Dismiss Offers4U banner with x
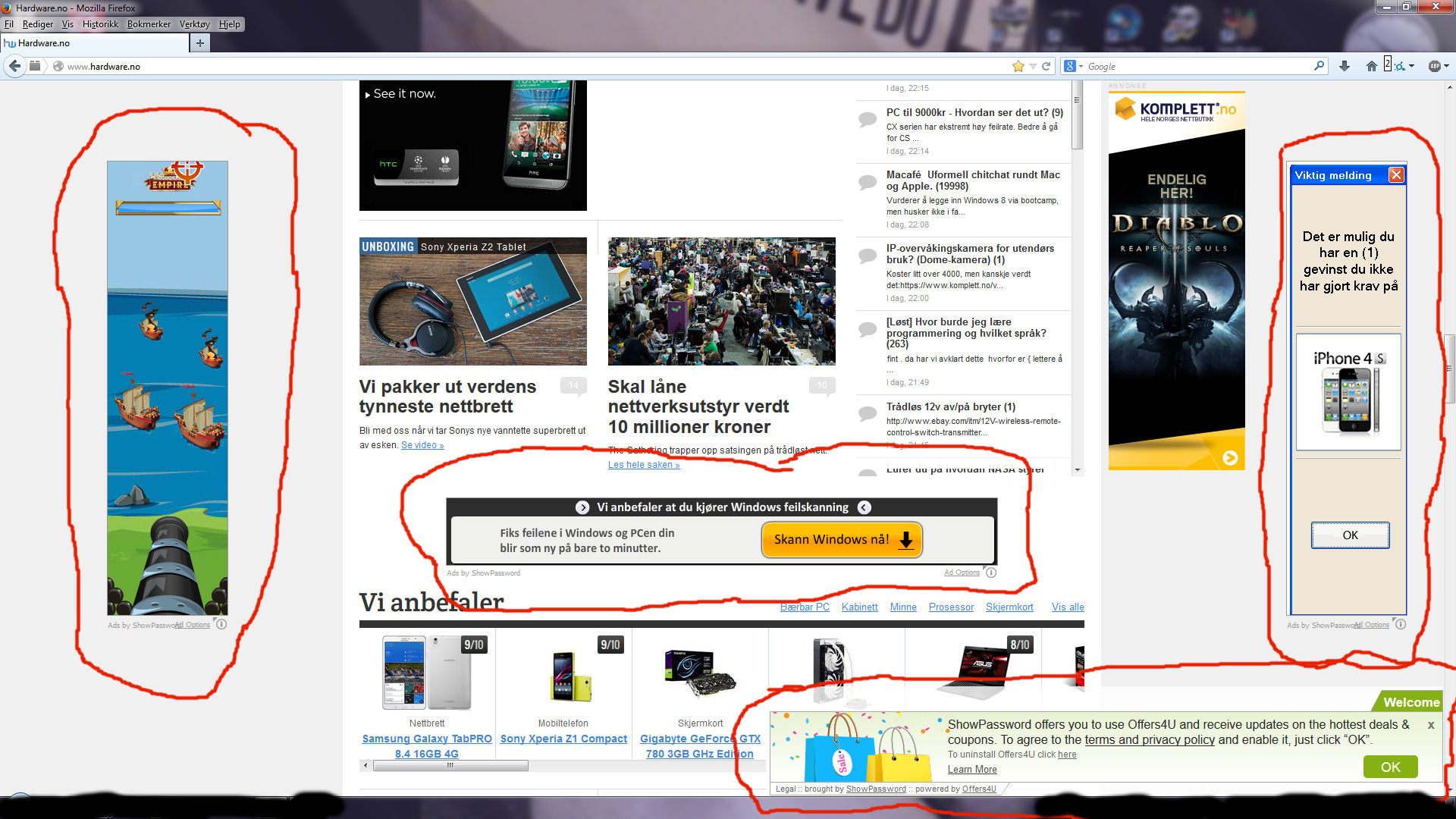The image size is (1456, 819). 1431,725
